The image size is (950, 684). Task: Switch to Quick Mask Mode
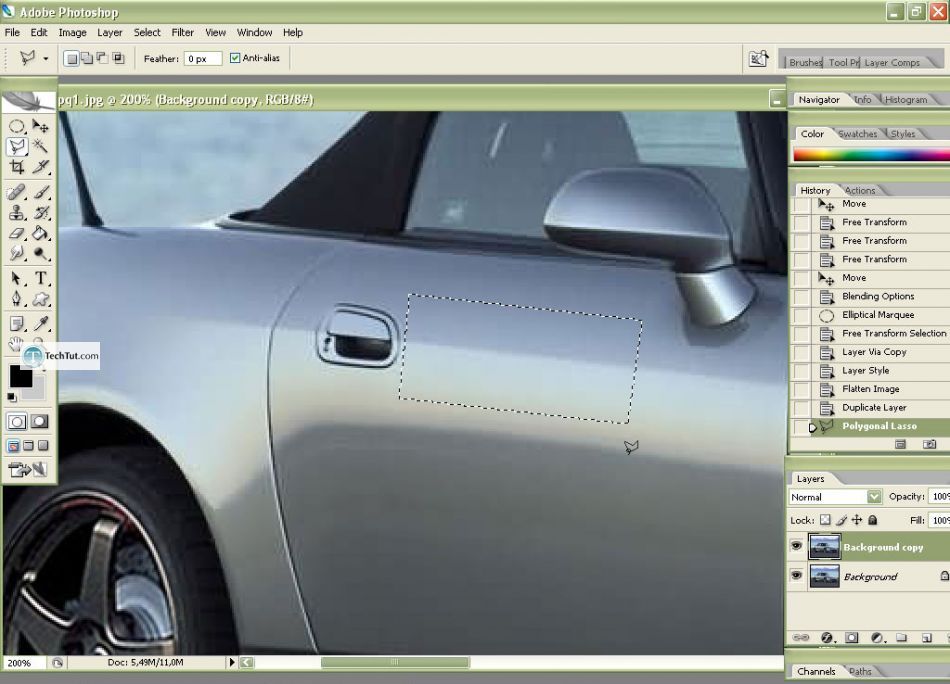coord(40,422)
